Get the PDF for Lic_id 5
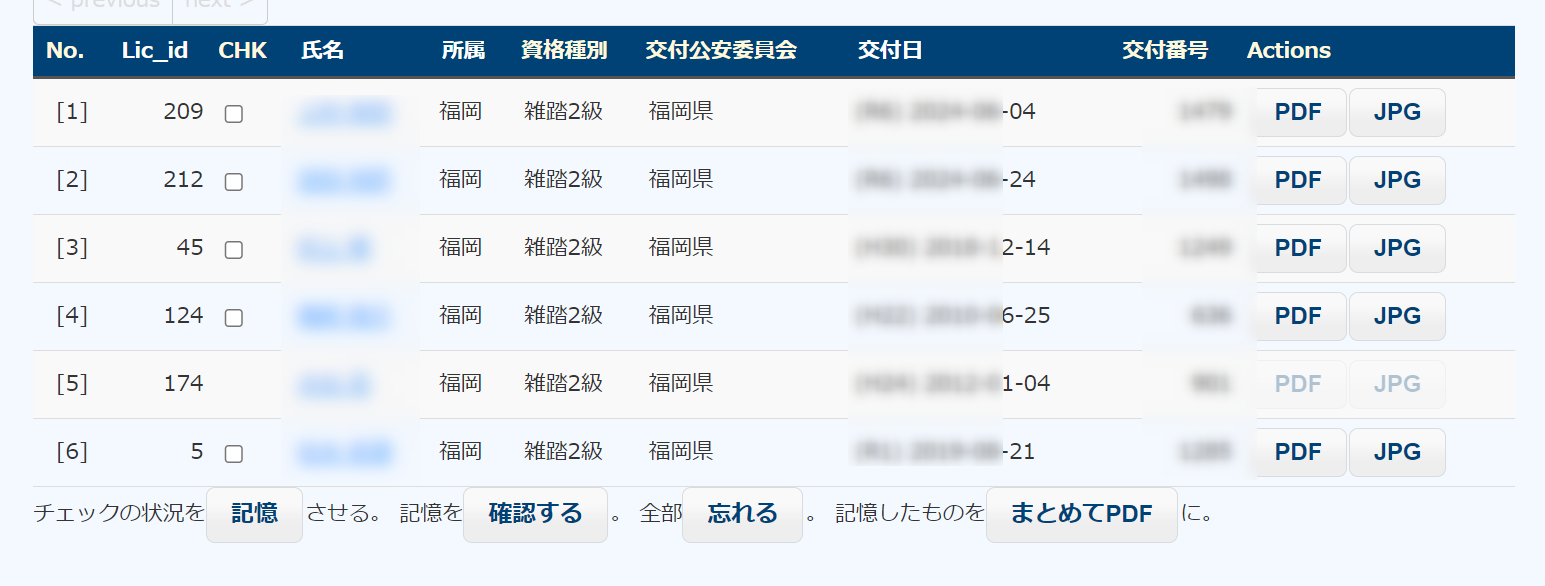Viewport: 1545px width, 586px height. click(1298, 453)
